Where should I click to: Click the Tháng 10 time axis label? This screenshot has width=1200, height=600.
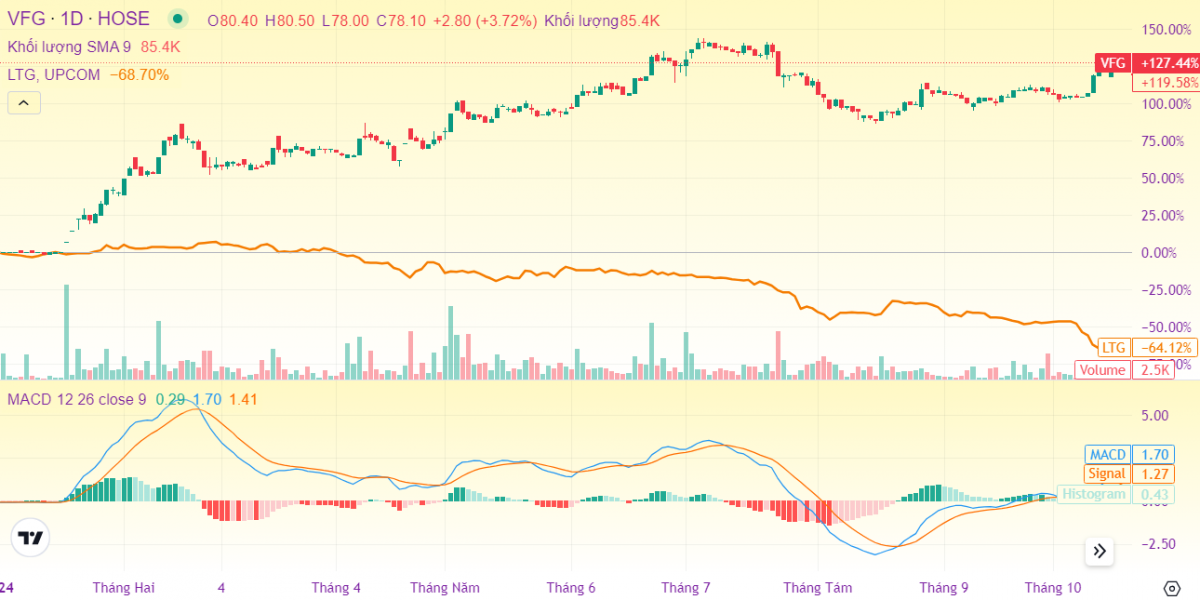pyautogui.click(x=1053, y=588)
